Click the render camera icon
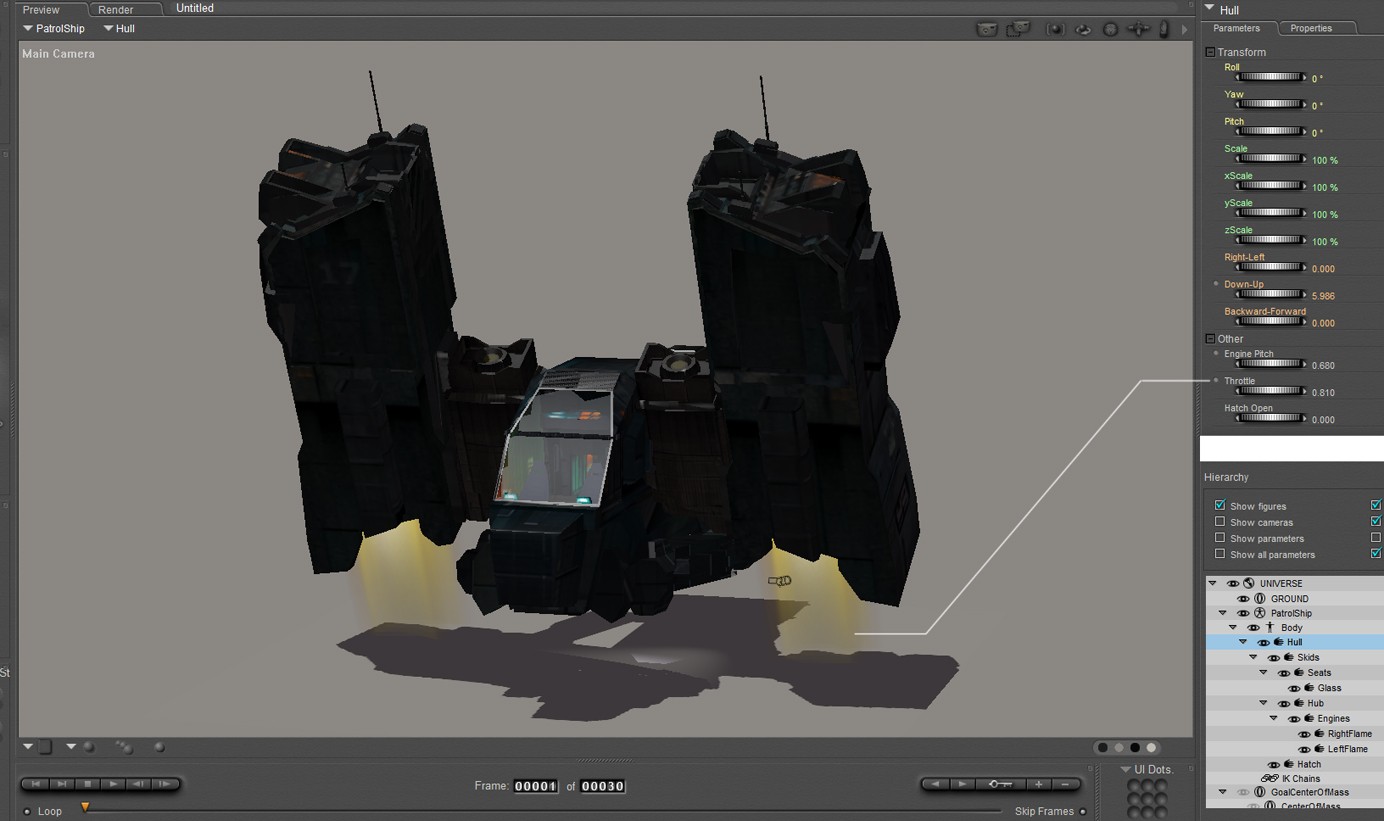1384x821 pixels. point(987,29)
